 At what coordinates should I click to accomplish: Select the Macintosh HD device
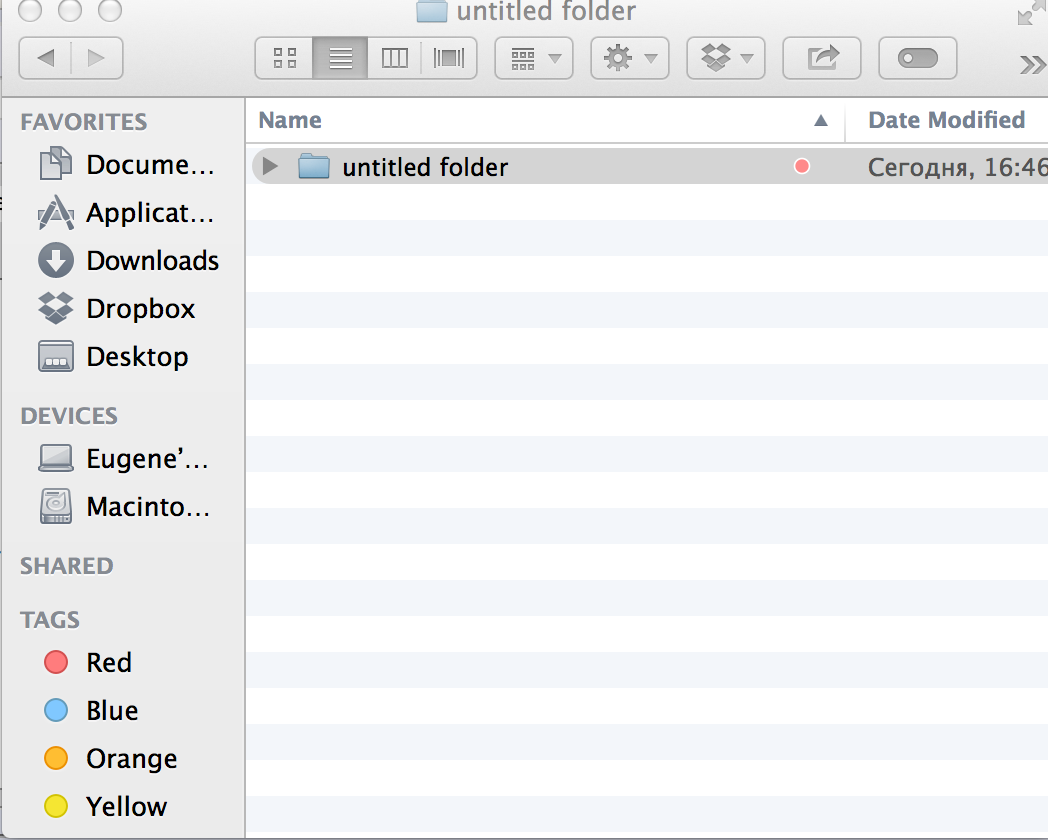tap(125, 507)
